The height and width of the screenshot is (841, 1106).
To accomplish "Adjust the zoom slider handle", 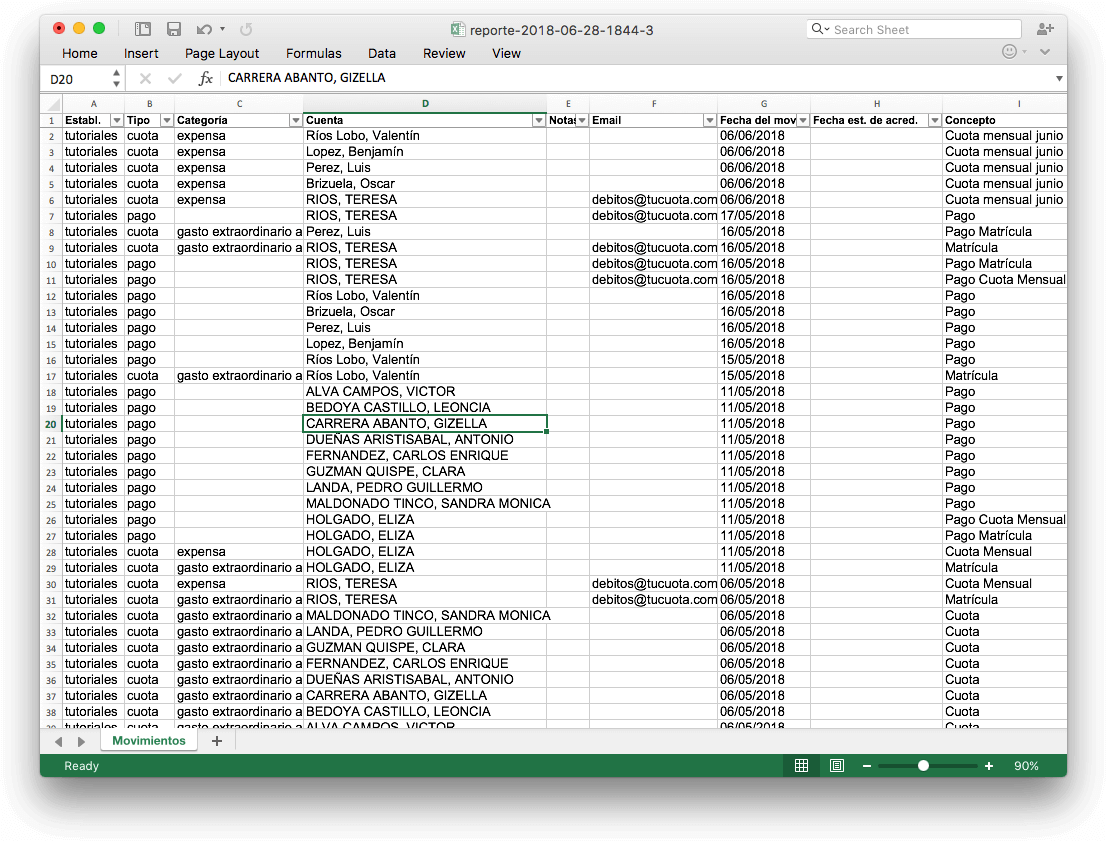I will tap(923, 766).
